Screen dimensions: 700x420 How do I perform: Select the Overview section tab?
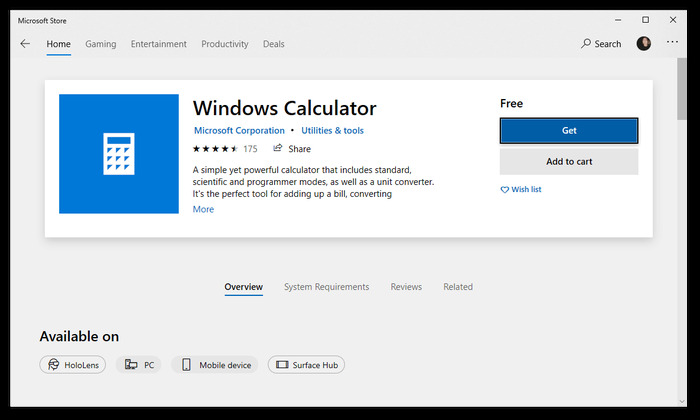(243, 287)
